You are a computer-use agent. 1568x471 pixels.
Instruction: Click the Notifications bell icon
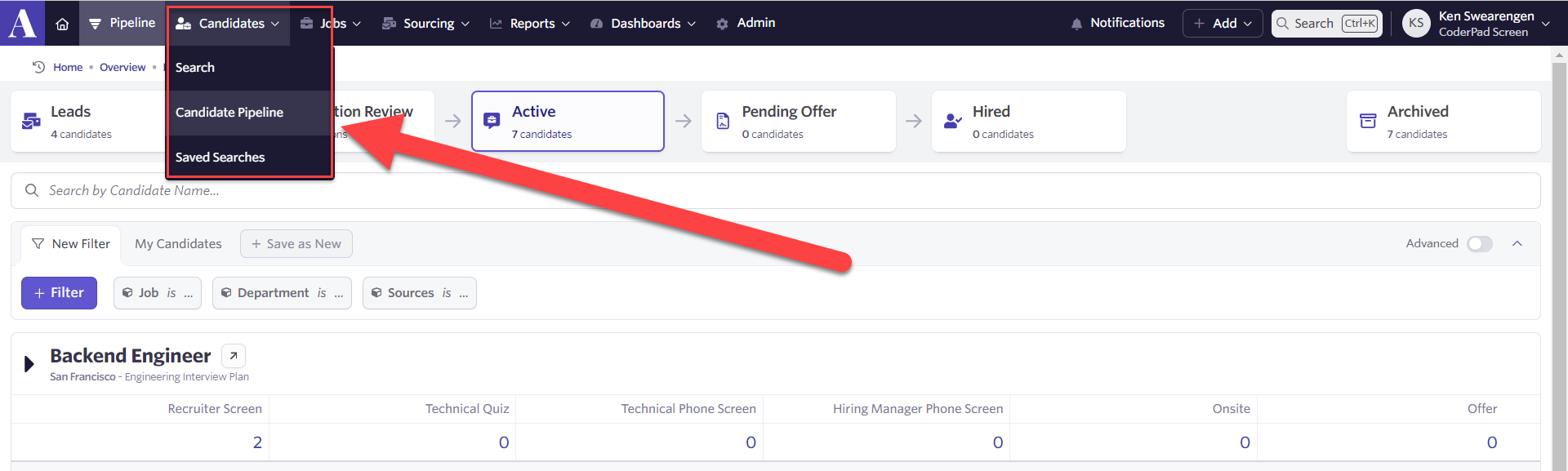[x=1076, y=24]
